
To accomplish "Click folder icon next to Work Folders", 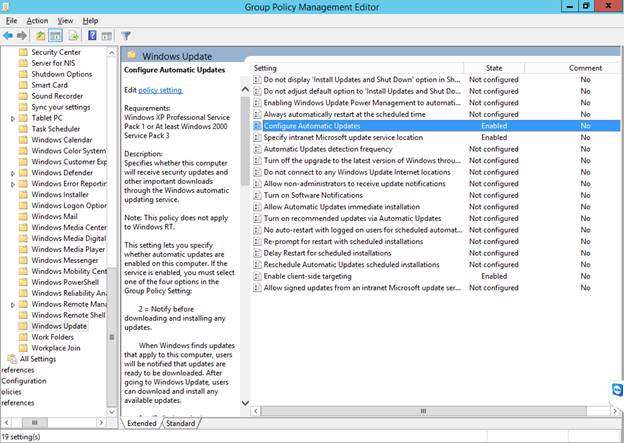I will coord(23,337).
